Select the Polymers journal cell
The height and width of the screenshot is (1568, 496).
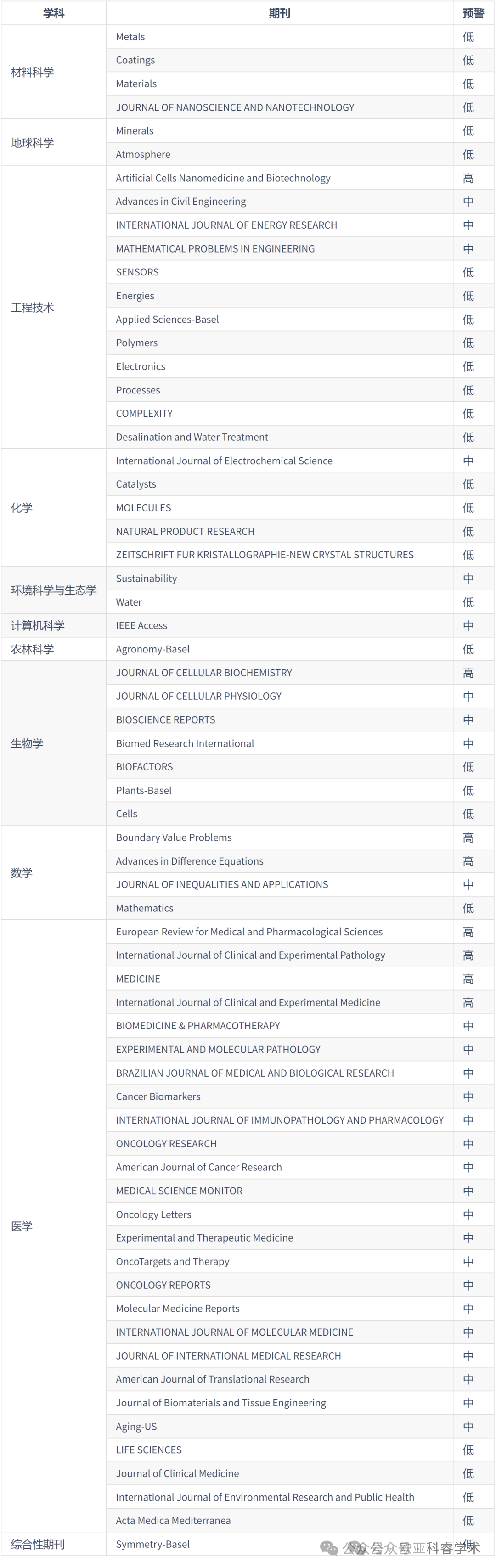(280, 343)
